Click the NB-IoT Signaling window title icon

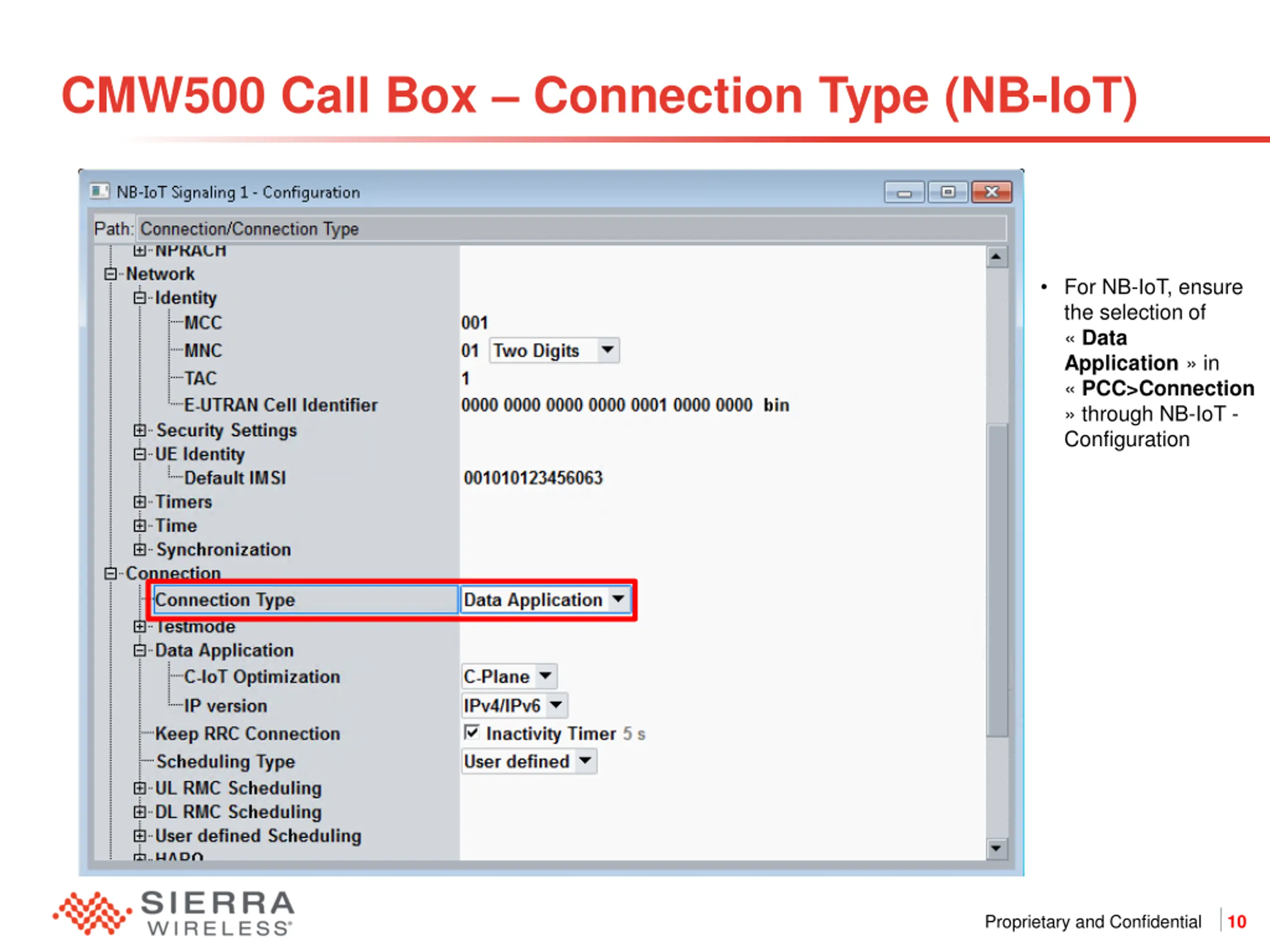99,191
